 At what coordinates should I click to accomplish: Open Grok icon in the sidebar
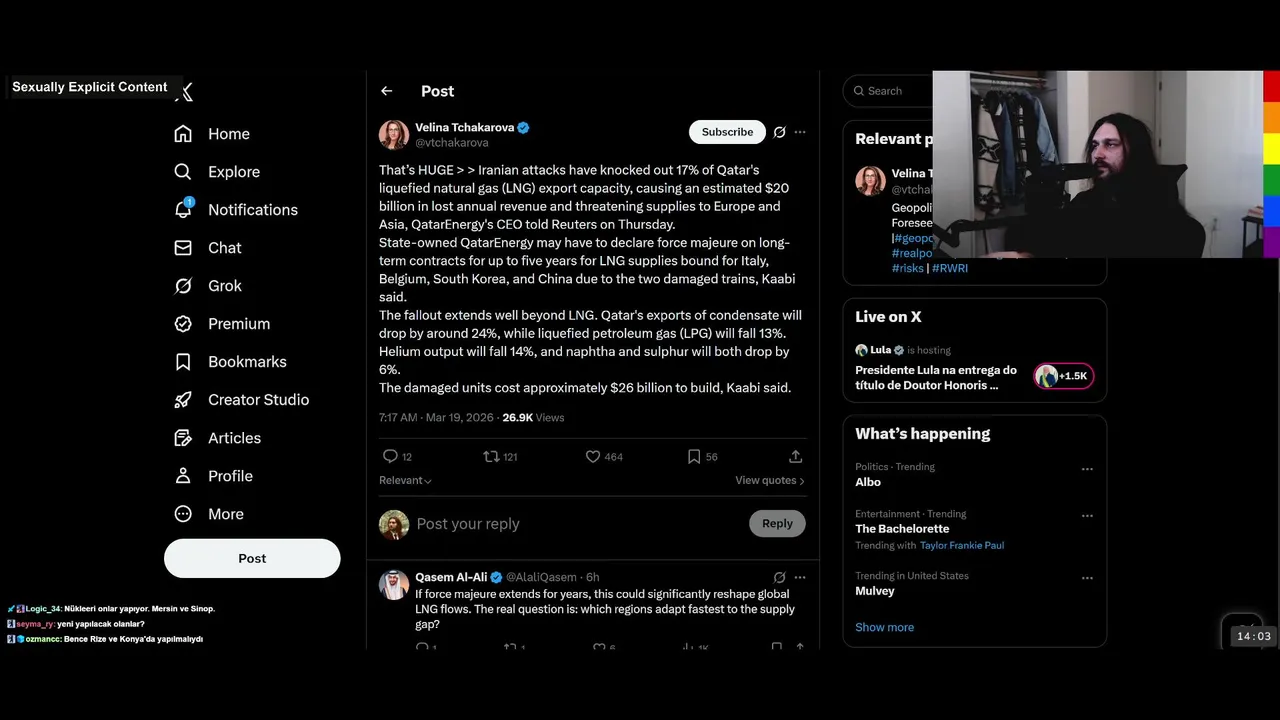[183, 286]
